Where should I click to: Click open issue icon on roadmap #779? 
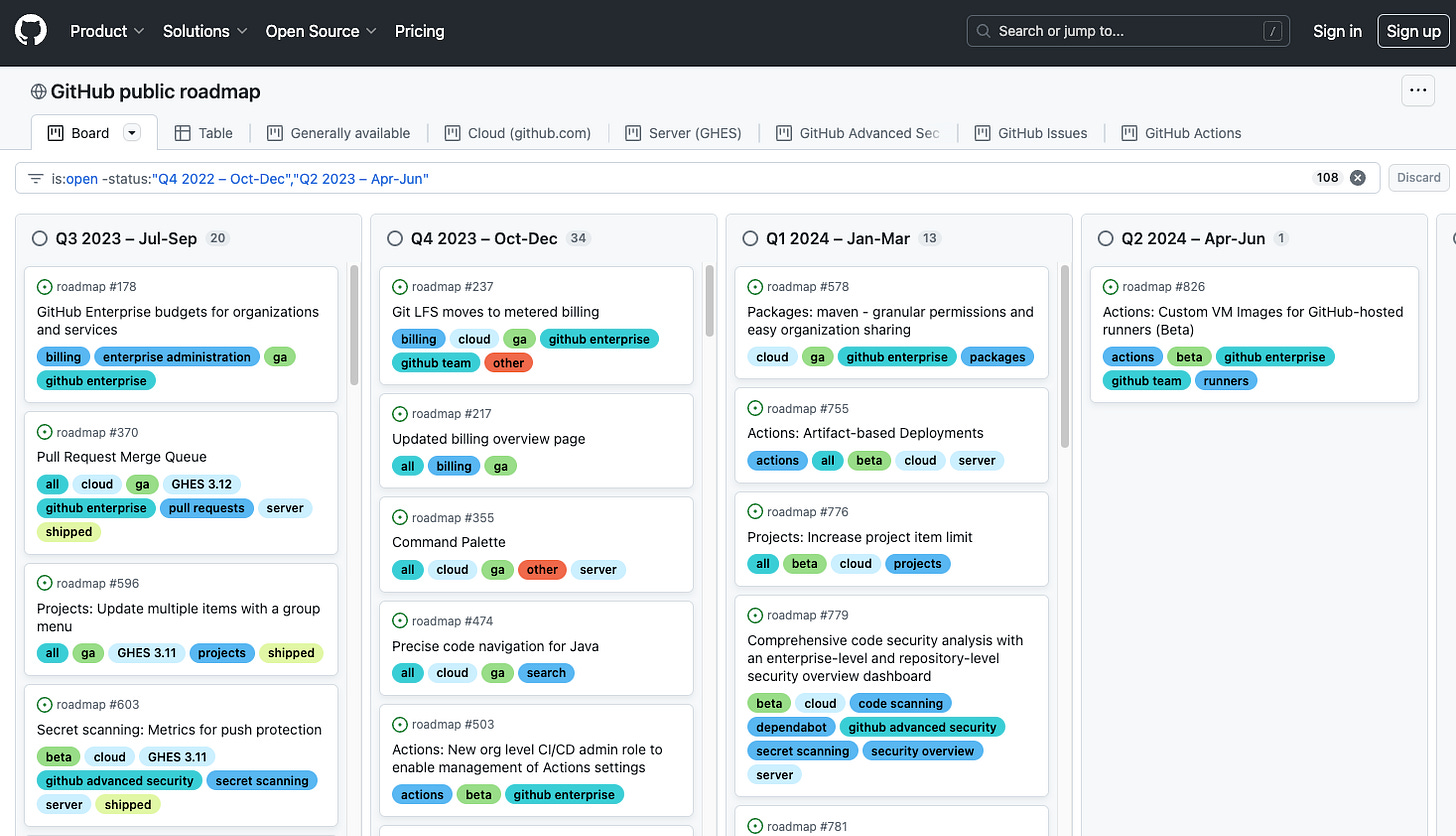(x=755, y=615)
